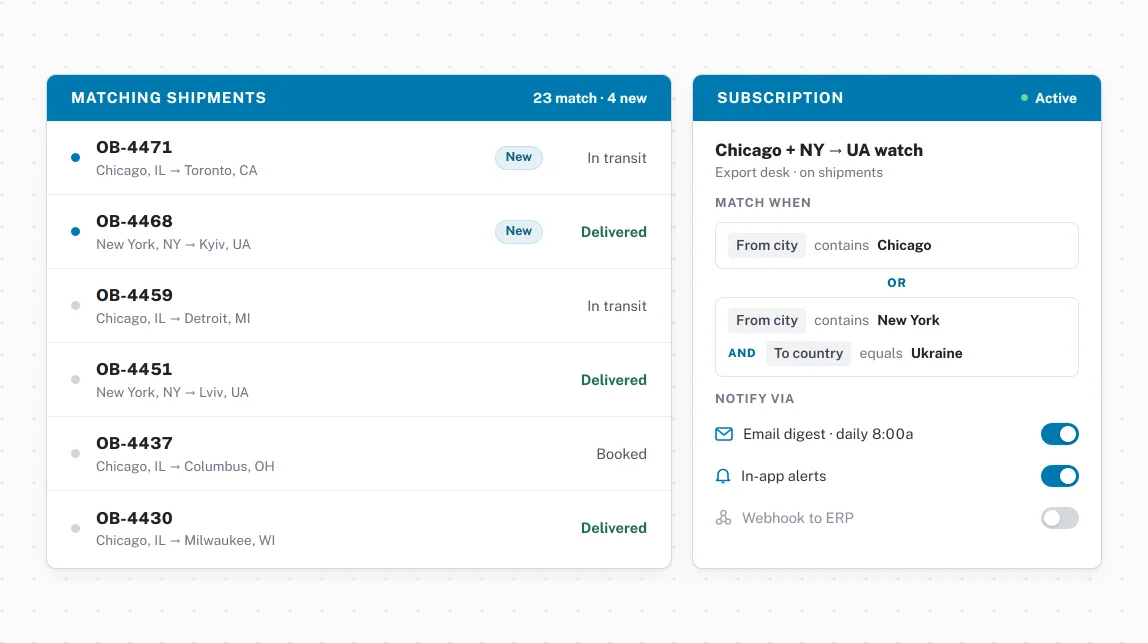Click the gray dot beside OB-4430
This screenshot has width=1148, height=643.
coord(75,528)
